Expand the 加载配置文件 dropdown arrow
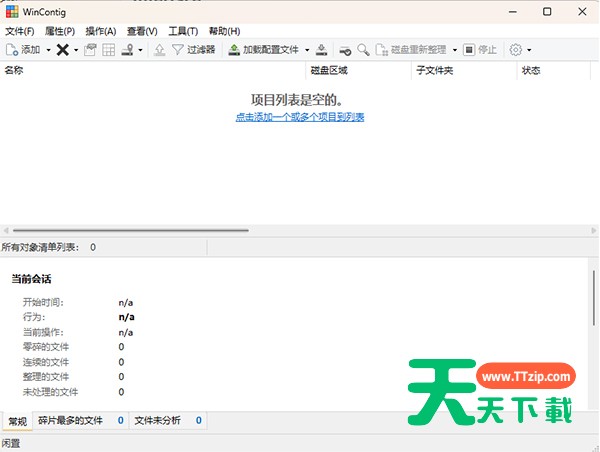This screenshot has height=452, width=600. tap(307, 50)
